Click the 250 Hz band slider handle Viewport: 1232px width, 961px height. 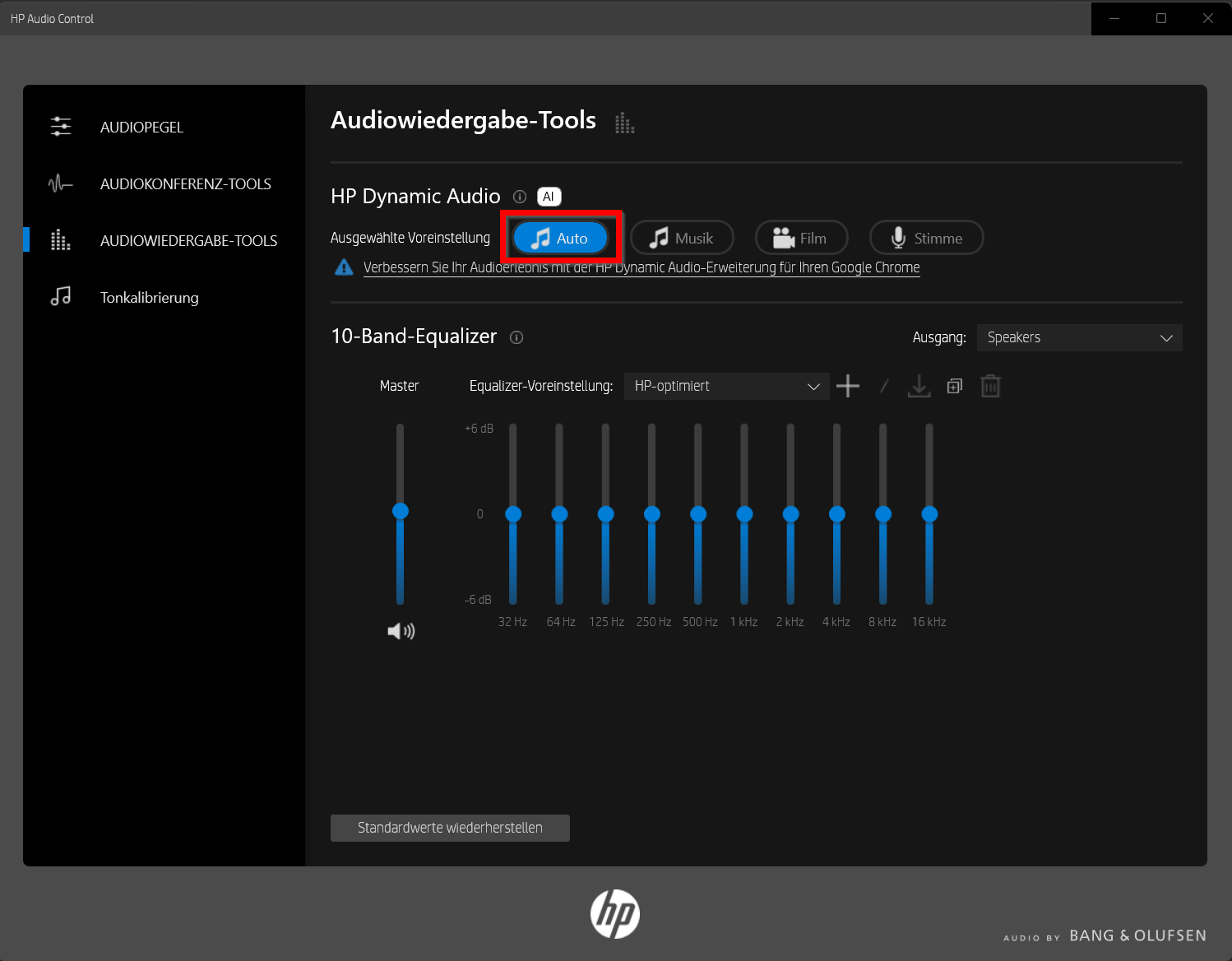coord(652,514)
